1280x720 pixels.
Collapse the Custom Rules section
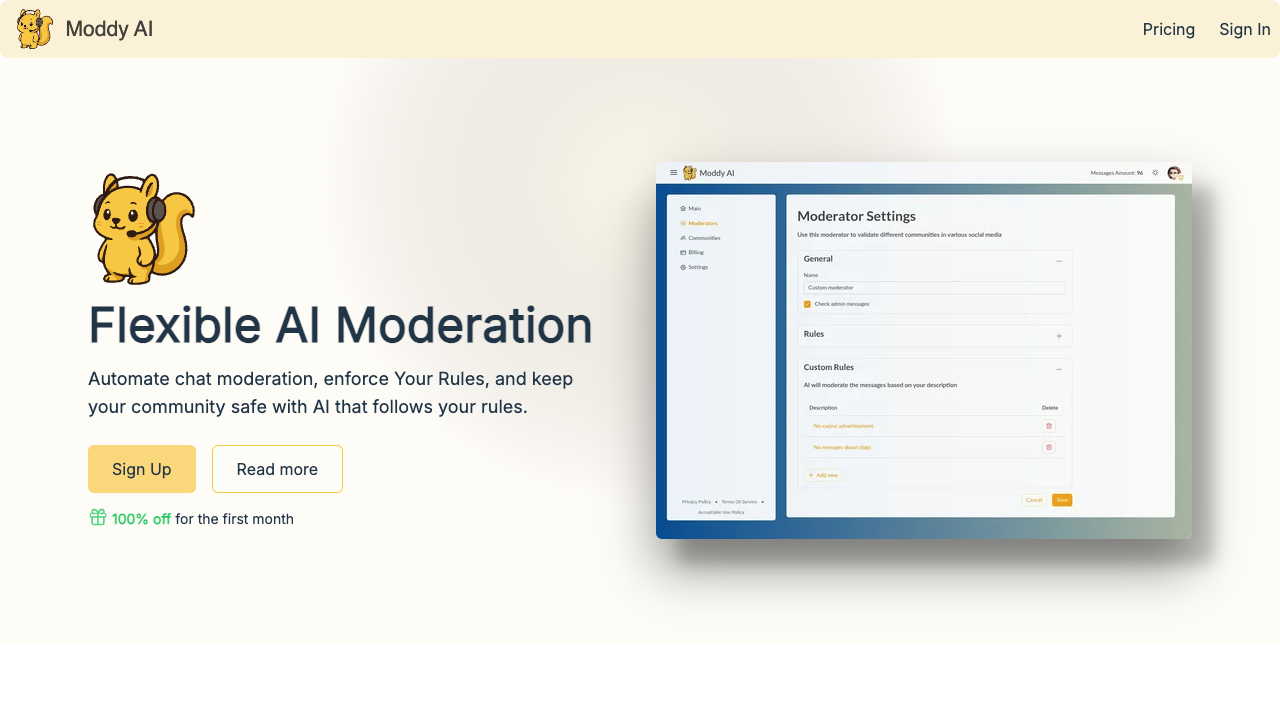(1059, 369)
